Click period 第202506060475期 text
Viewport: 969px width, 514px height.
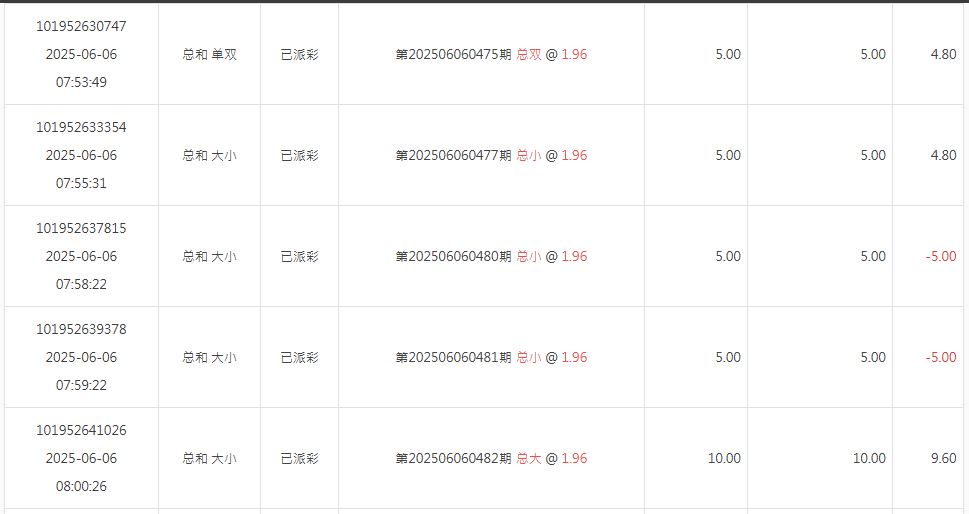point(453,54)
